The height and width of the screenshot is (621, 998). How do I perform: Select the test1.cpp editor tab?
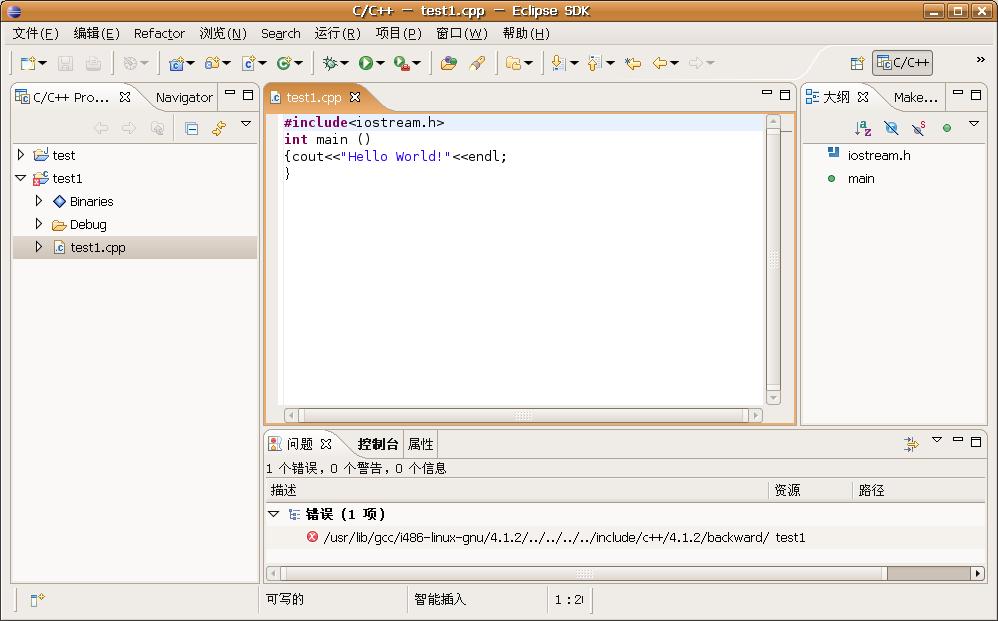(x=314, y=97)
